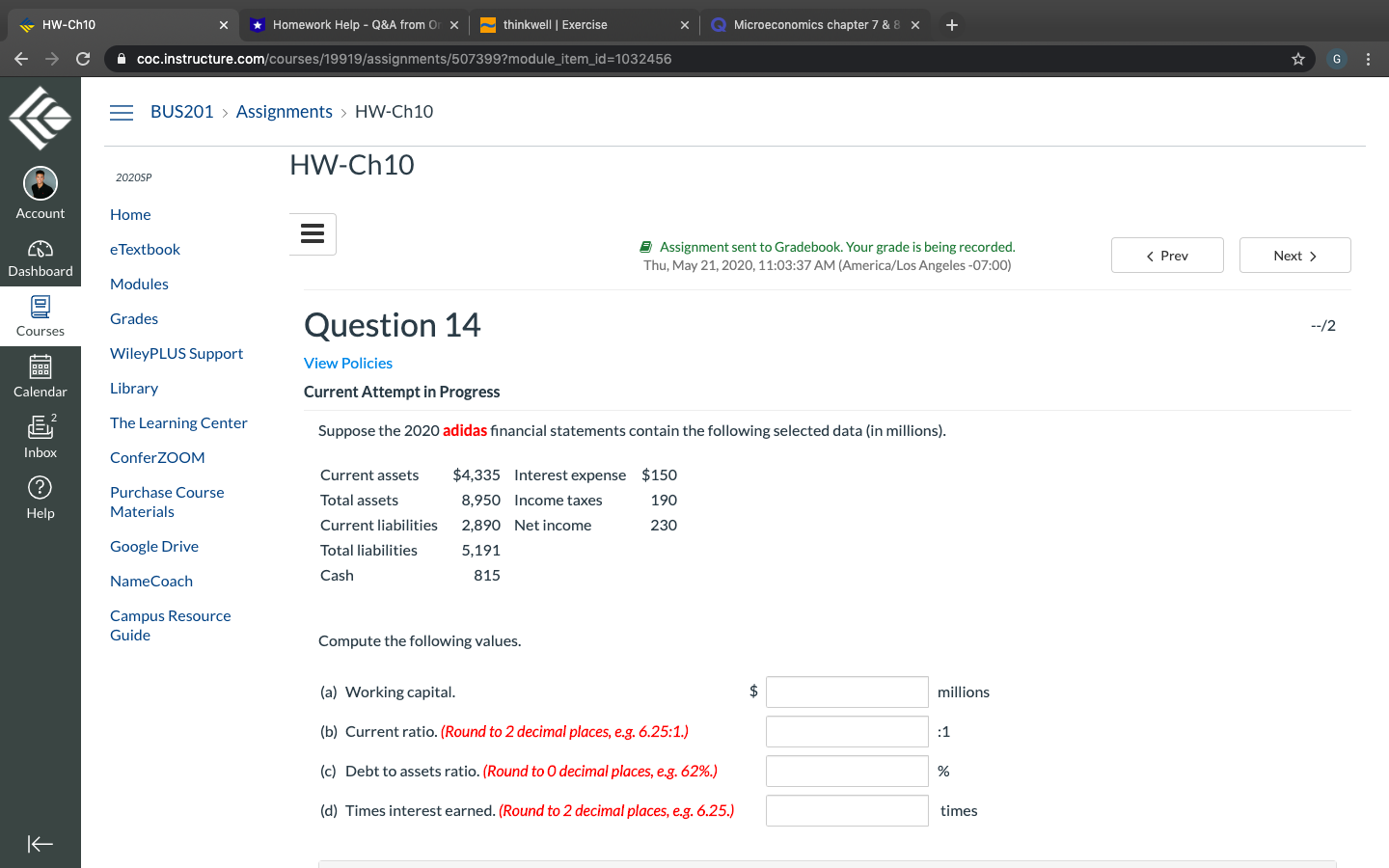Bookmark the page with the star icon
The image size is (1389, 868).
pyautogui.click(x=1297, y=59)
